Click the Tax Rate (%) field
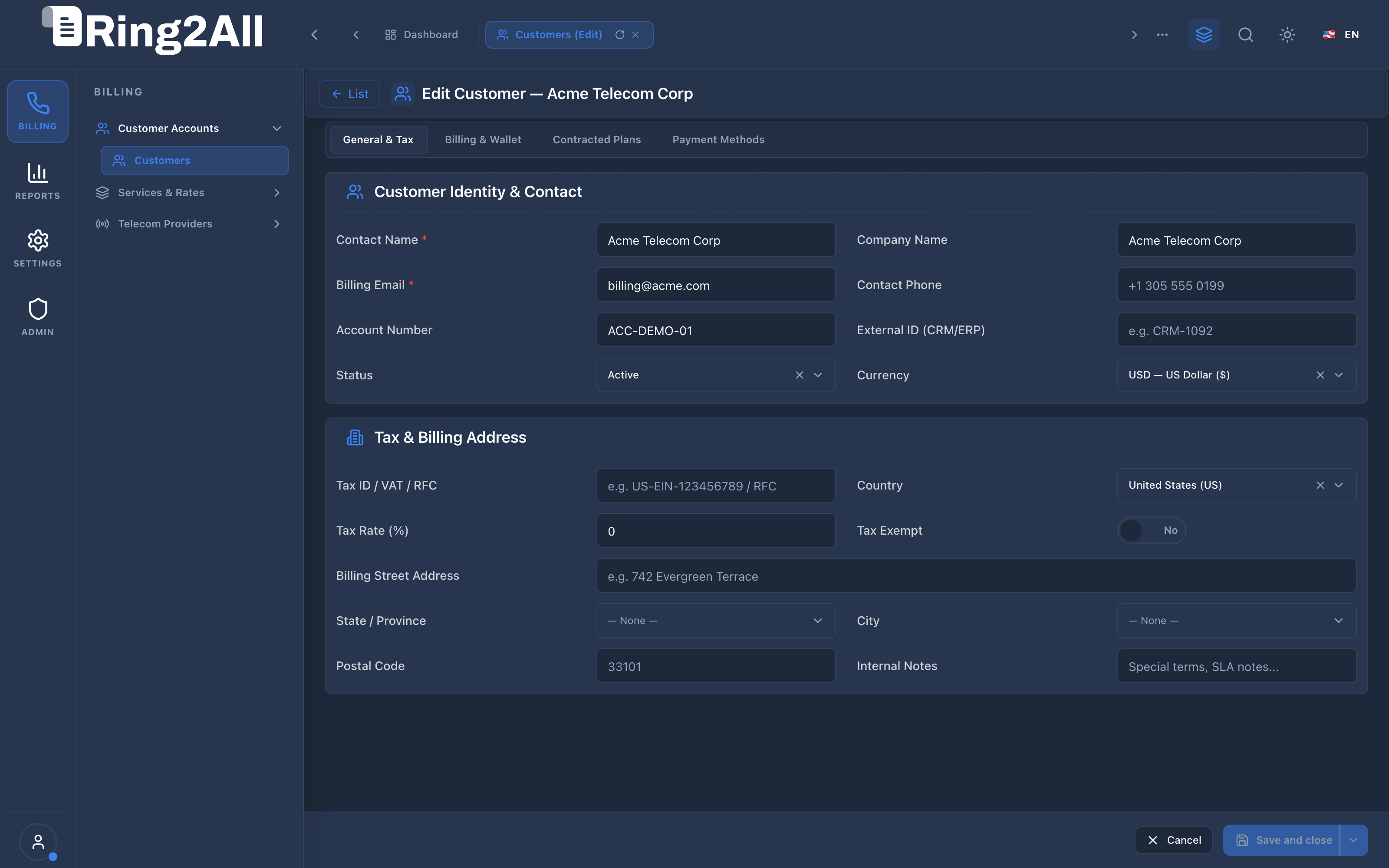Viewport: 1389px width, 868px height. [x=716, y=530]
